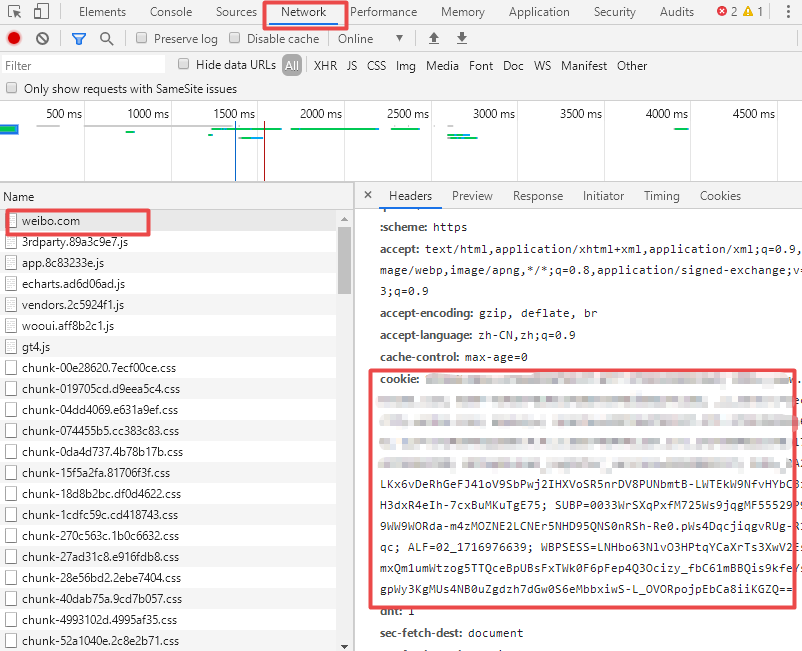The width and height of the screenshot is (802, 651).
Task: Open the Online throttling dropdown
Action: 371,39
